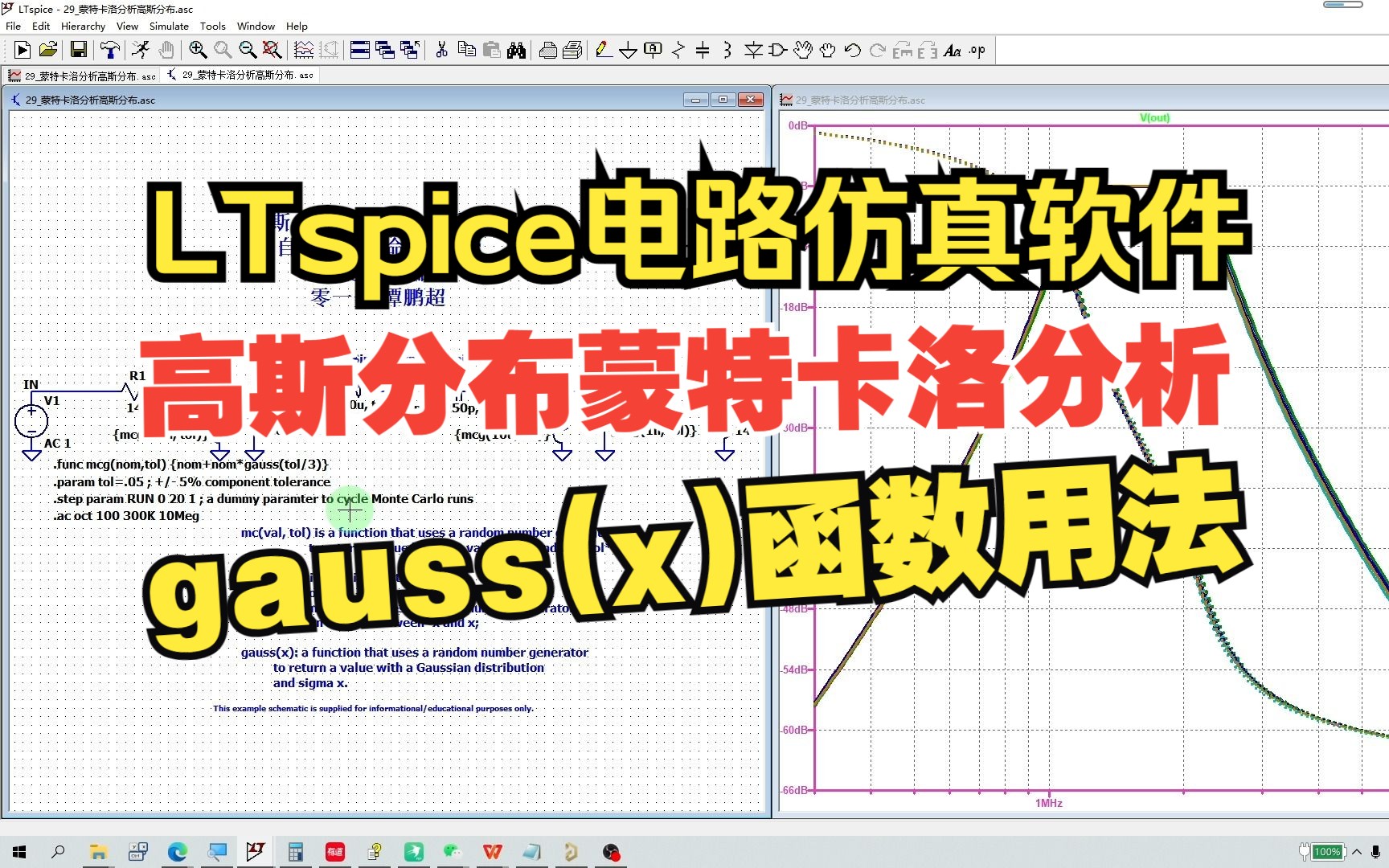Select the Zoom In magnifier
Screen dimensions: 1389x868
pos(198,50)
